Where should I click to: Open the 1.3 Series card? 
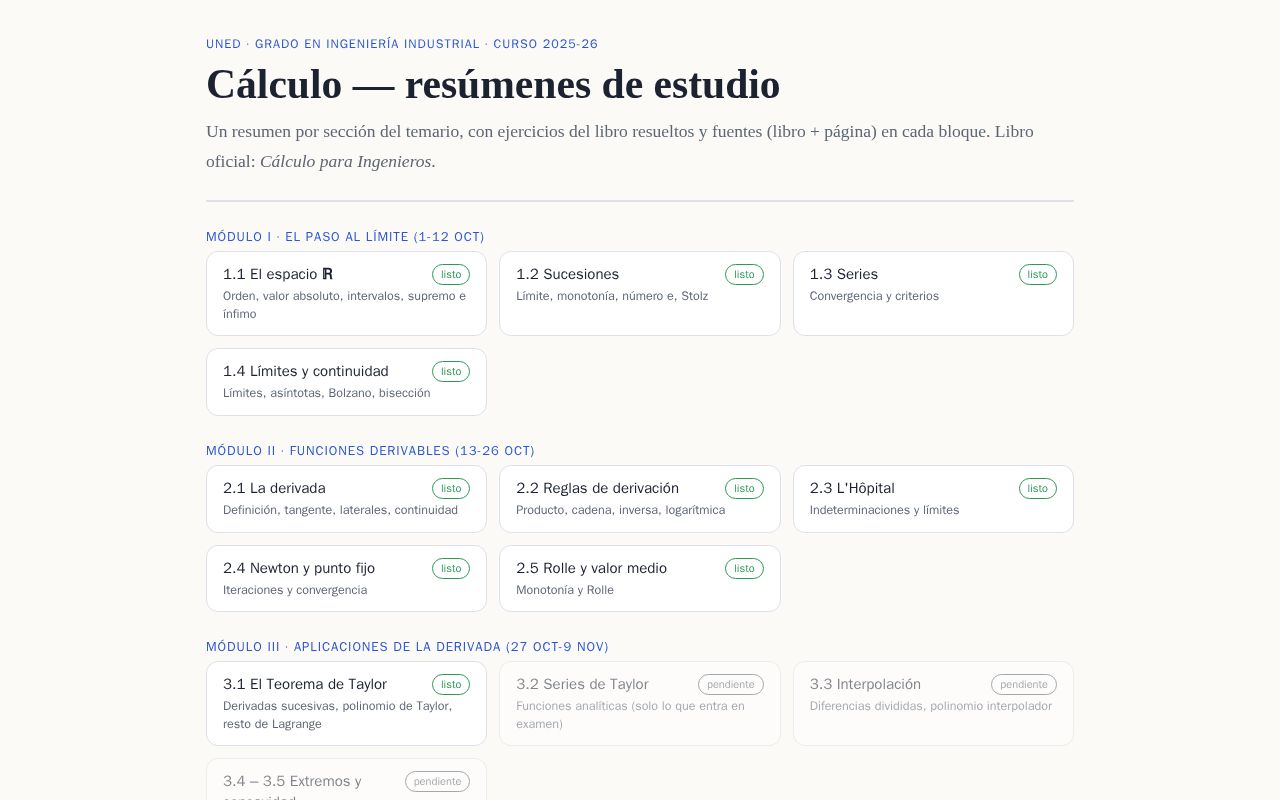[x=933, y=293]
